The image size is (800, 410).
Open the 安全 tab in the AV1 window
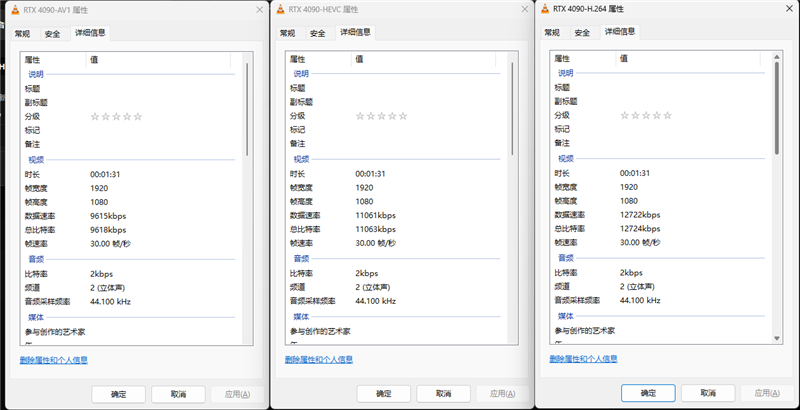[53, 34]
